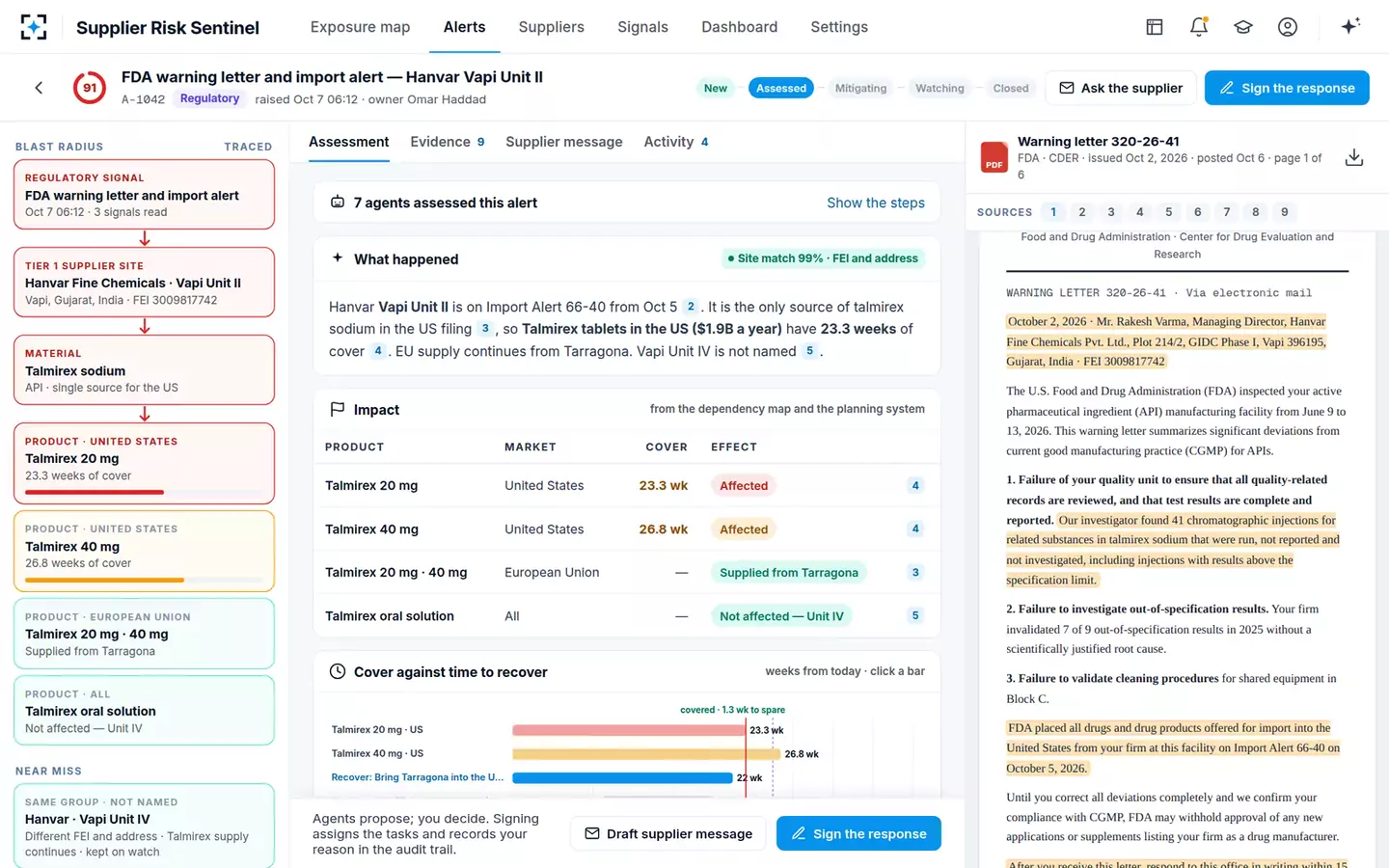Download the warning letter PDF

click(1354, 157)
